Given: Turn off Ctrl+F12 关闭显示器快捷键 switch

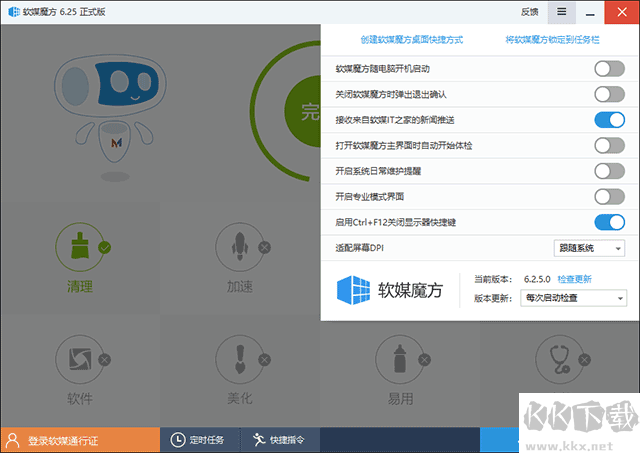Looking at the screenshot, I should click(609, 222).
